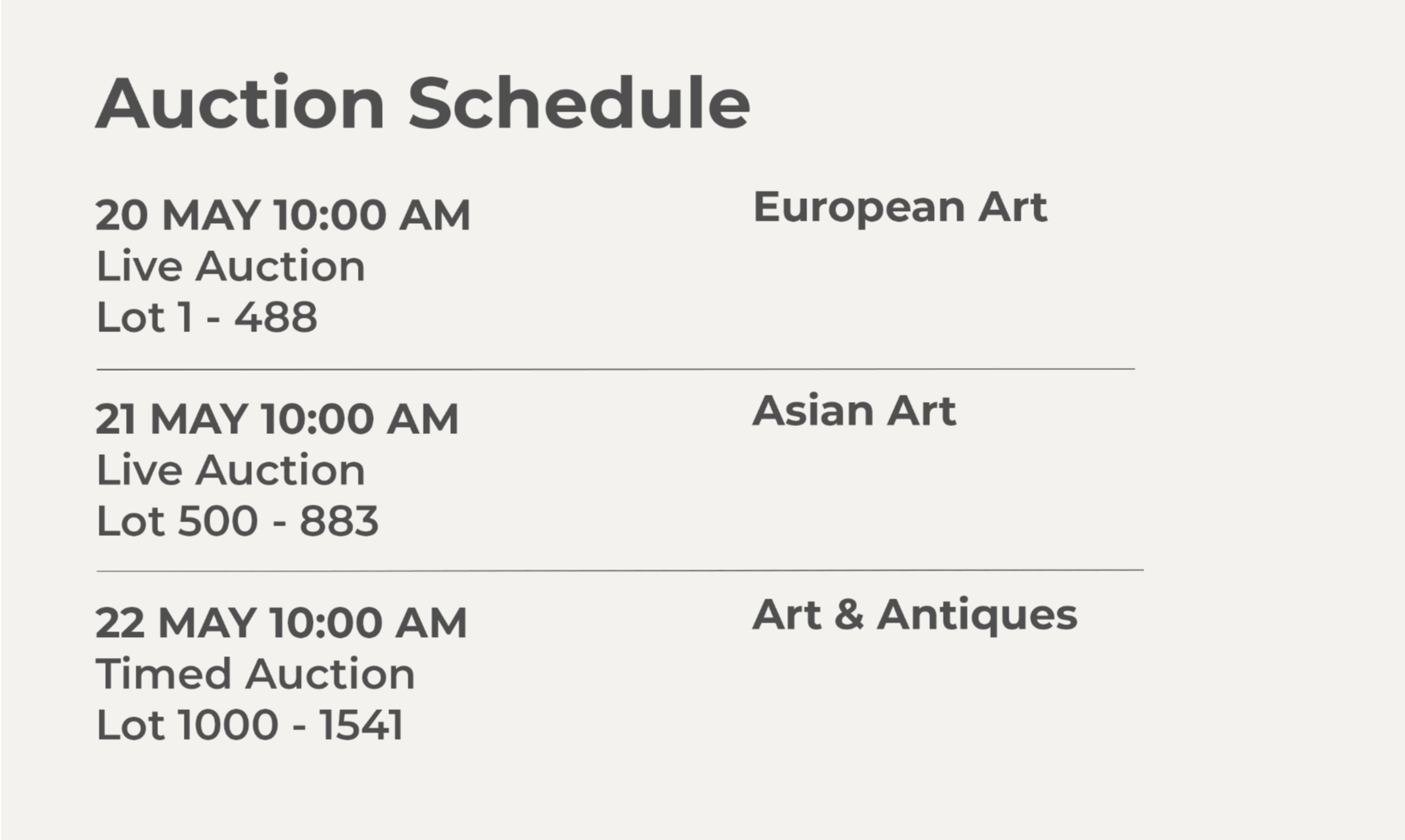This screenshot has height=840, width=1405.
Task: Open the Art & Antiques auction link
Action: point(914,615)
